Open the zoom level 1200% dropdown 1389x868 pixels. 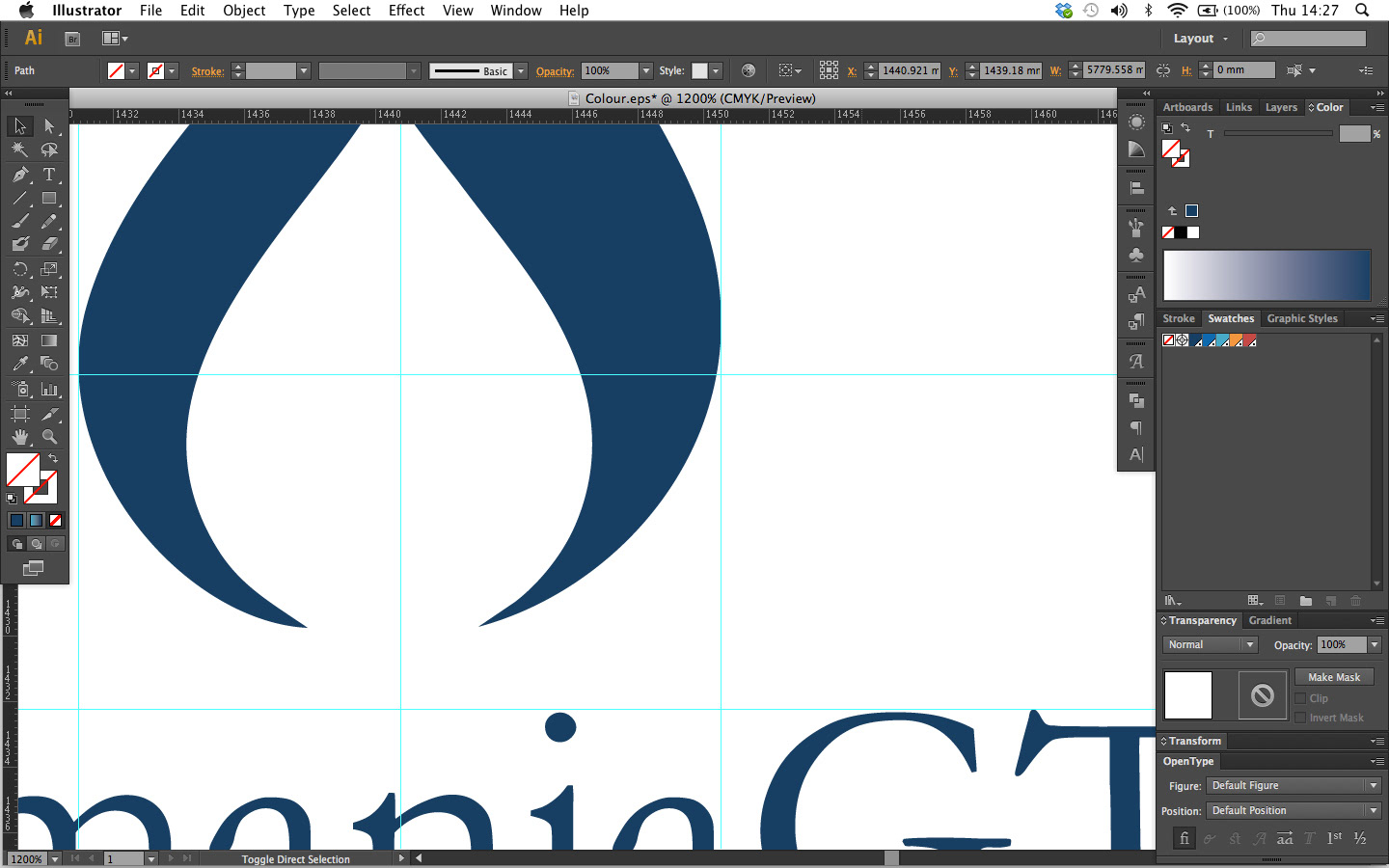[55, 858]
